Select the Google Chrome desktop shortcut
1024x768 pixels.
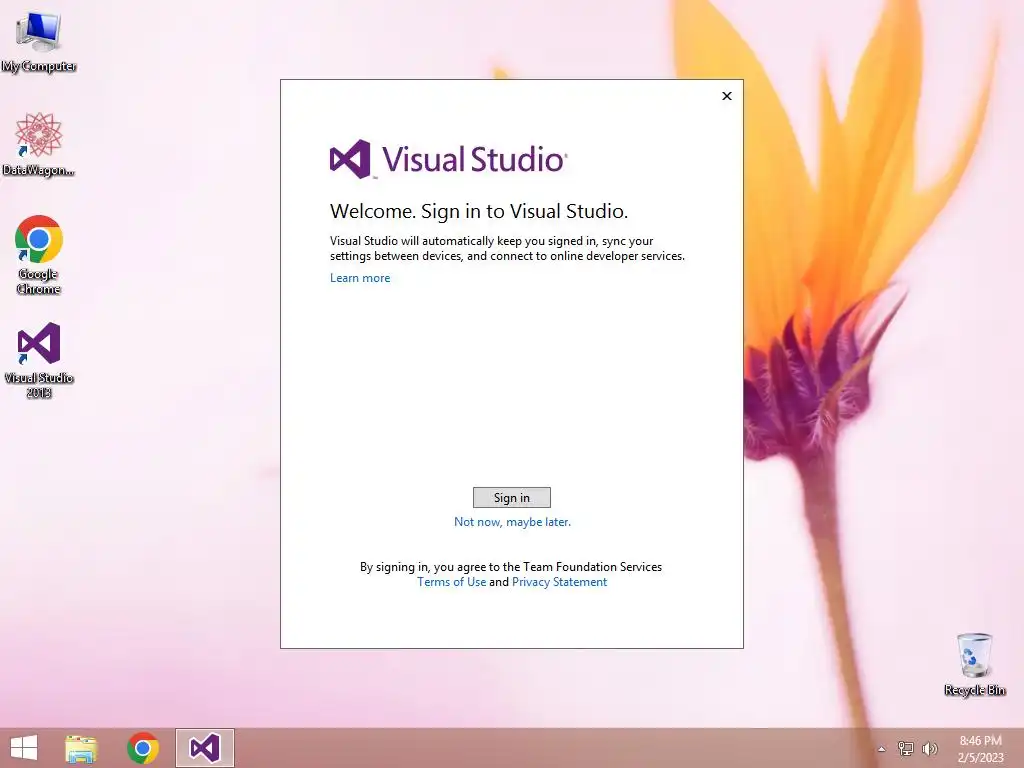(x=39, y=255)
